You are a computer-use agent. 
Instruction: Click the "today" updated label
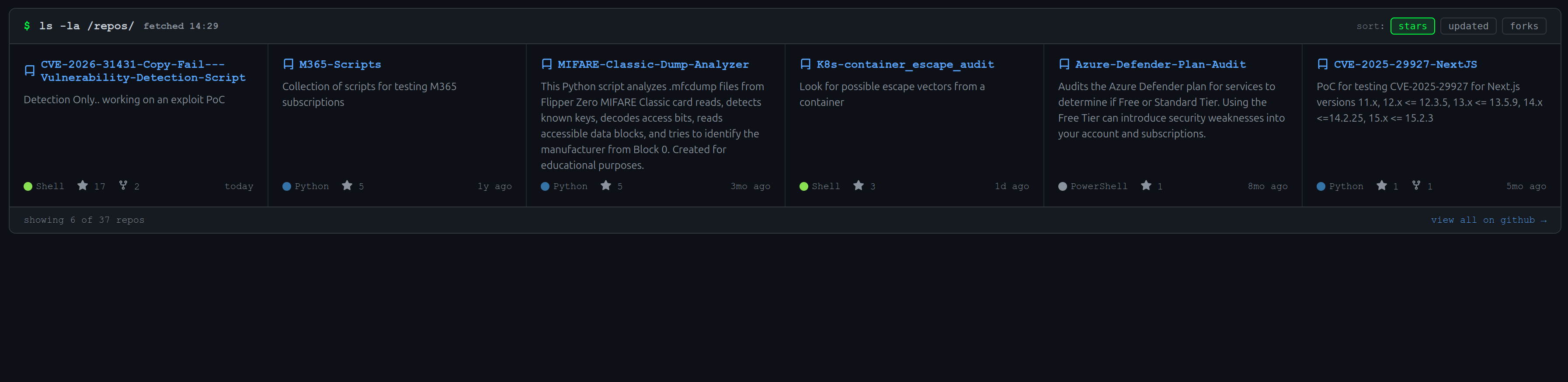[x=239, y=186]
